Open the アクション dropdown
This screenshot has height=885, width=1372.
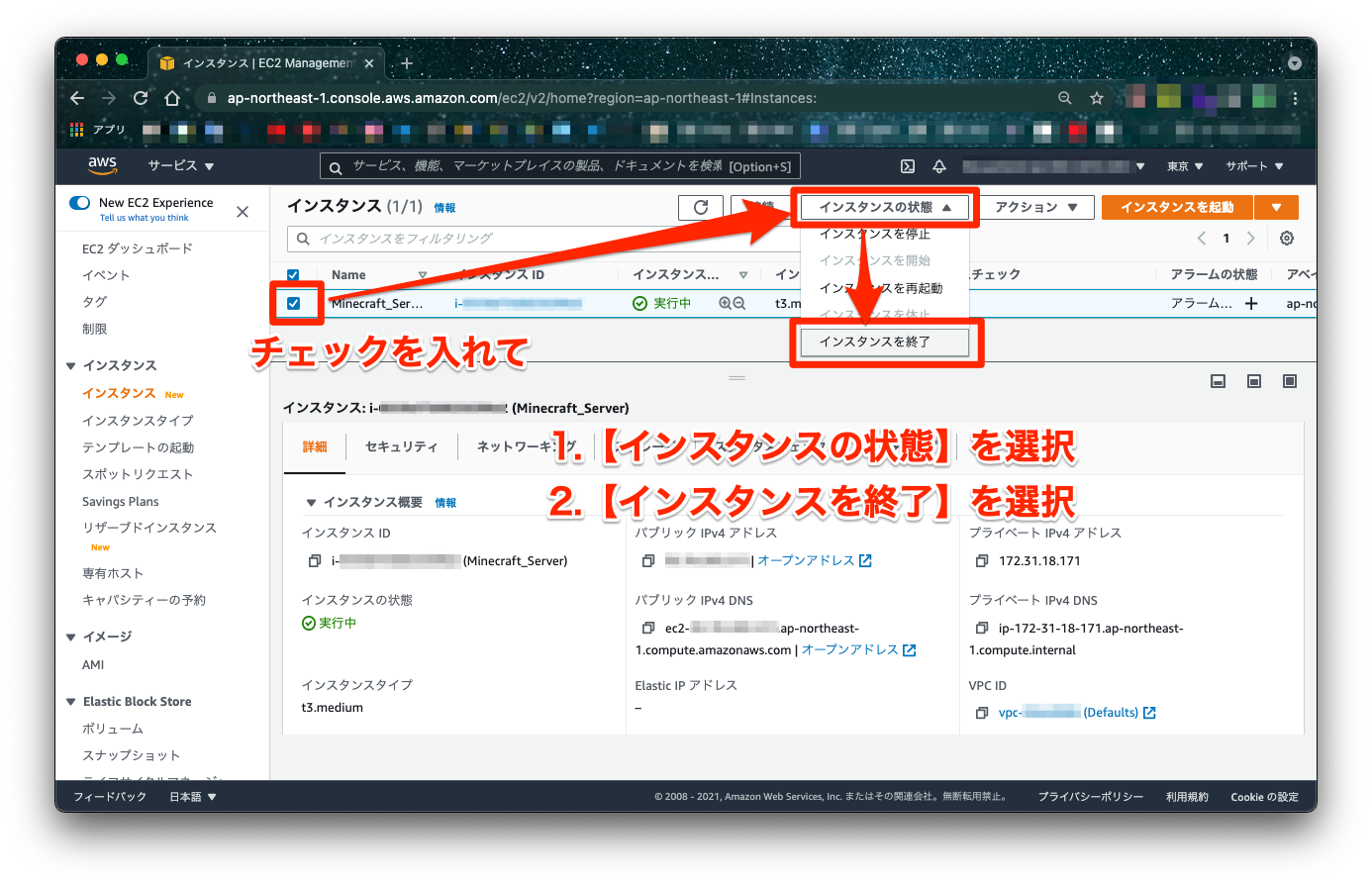click(1037, 207)
